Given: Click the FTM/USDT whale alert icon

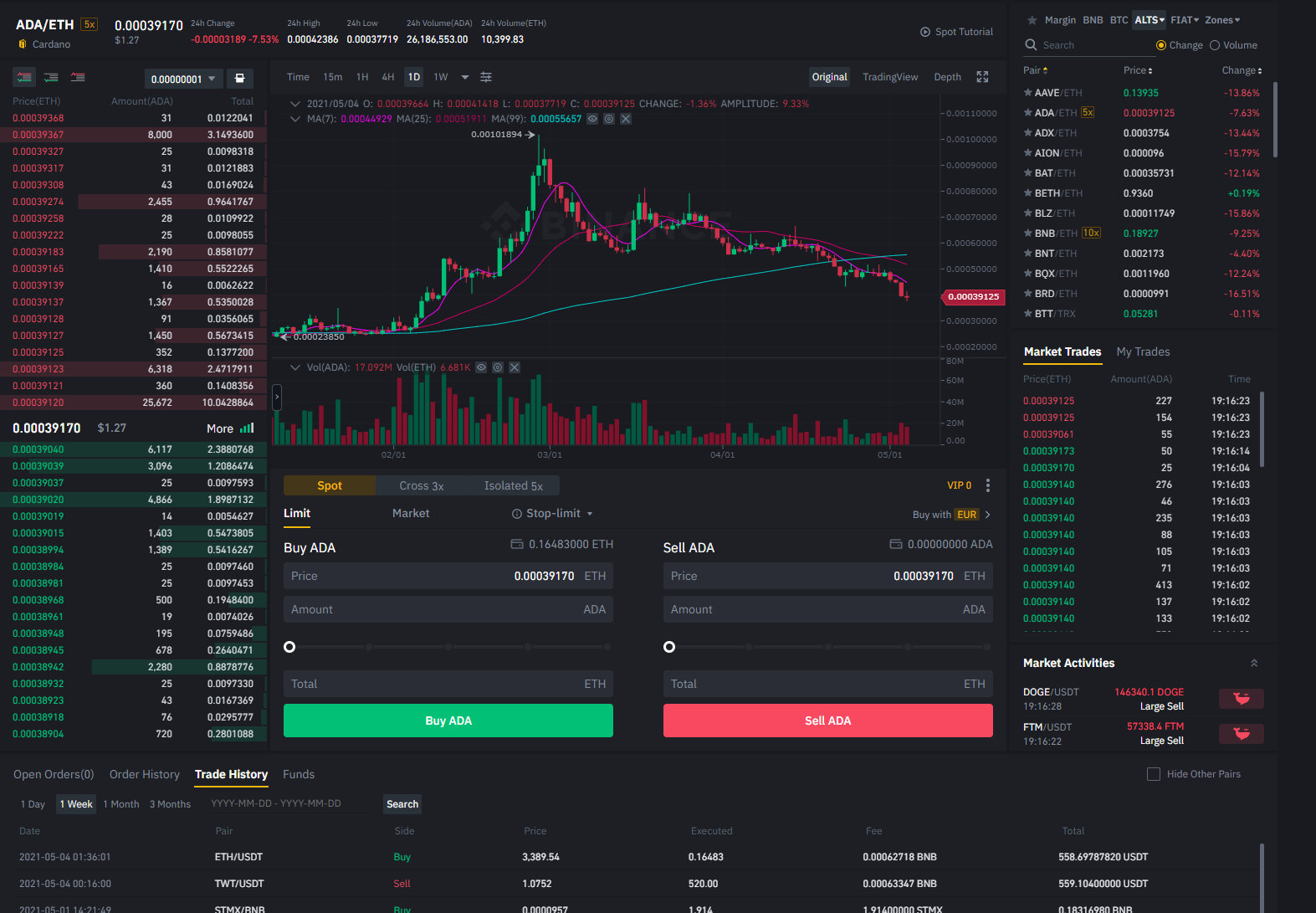Looking at the screenshot, I should [x=1242, y=734].
